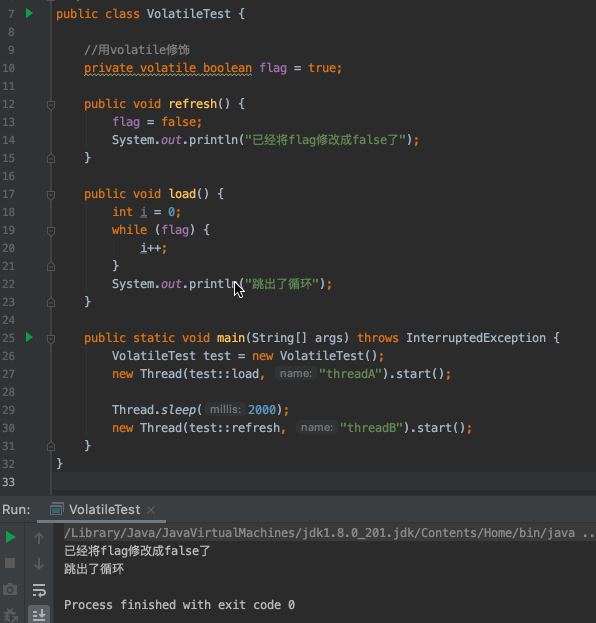596x623 pixels.
Task: Click the refresh method name at line 12
Action: (193, 104)
